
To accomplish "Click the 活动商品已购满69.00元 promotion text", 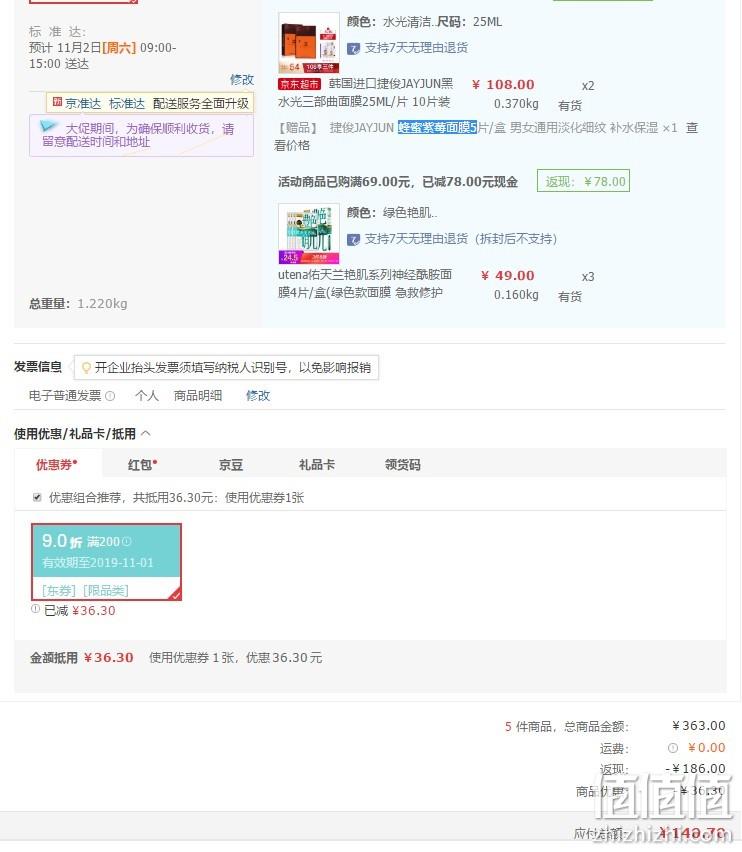I will coord(398,181).
